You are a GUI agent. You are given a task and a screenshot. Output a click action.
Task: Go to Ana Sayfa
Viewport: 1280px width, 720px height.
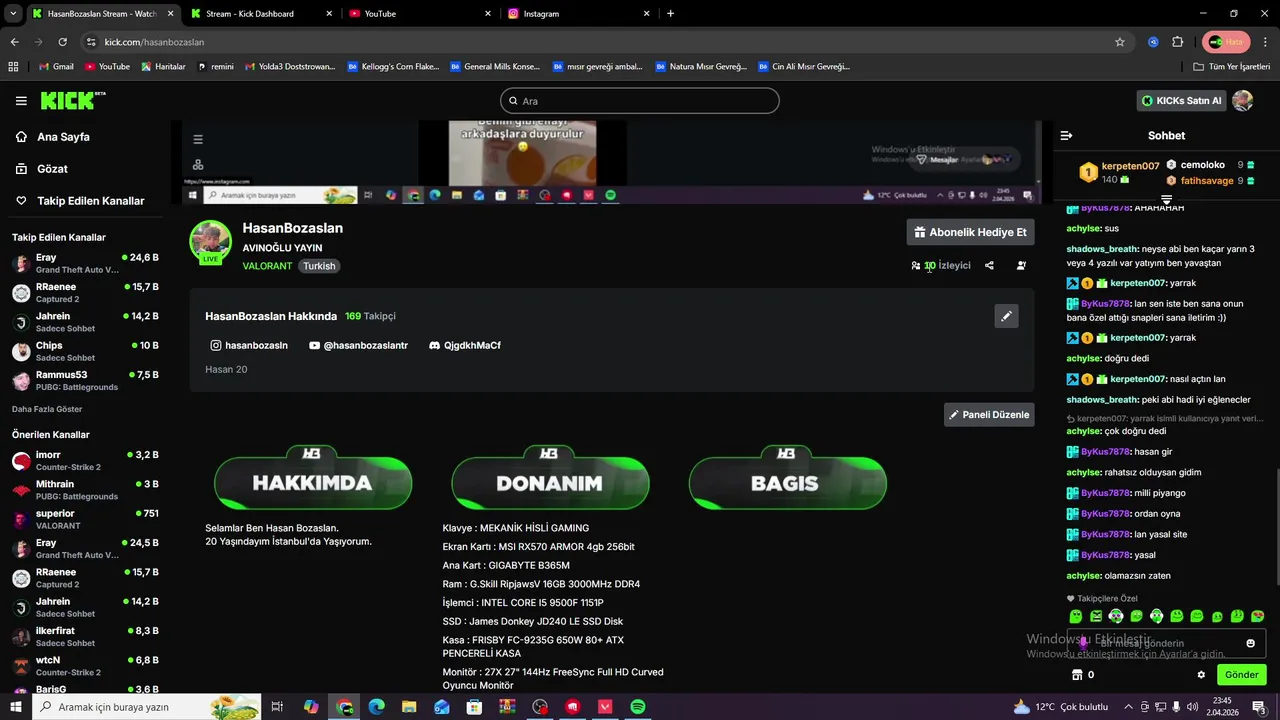[53, 137]
